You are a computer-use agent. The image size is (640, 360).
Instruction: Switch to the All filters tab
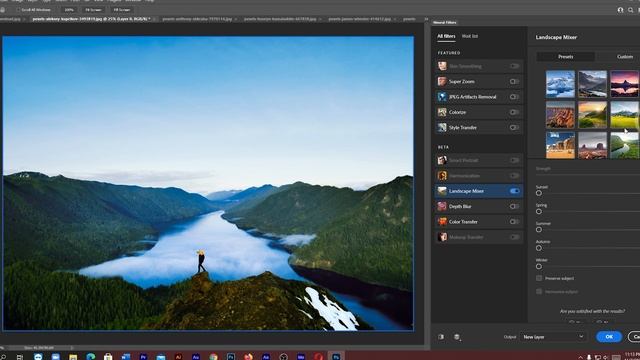click(x=446, y=36)
